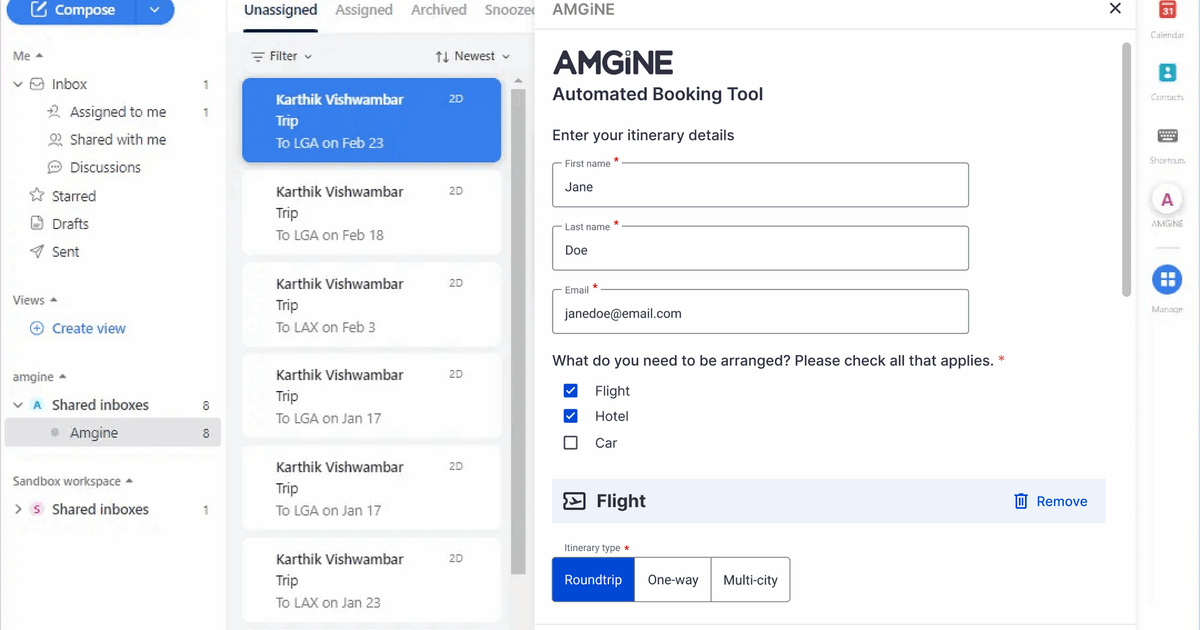
Task: Select the One-way itinerary option
Action: pos(672,579)
